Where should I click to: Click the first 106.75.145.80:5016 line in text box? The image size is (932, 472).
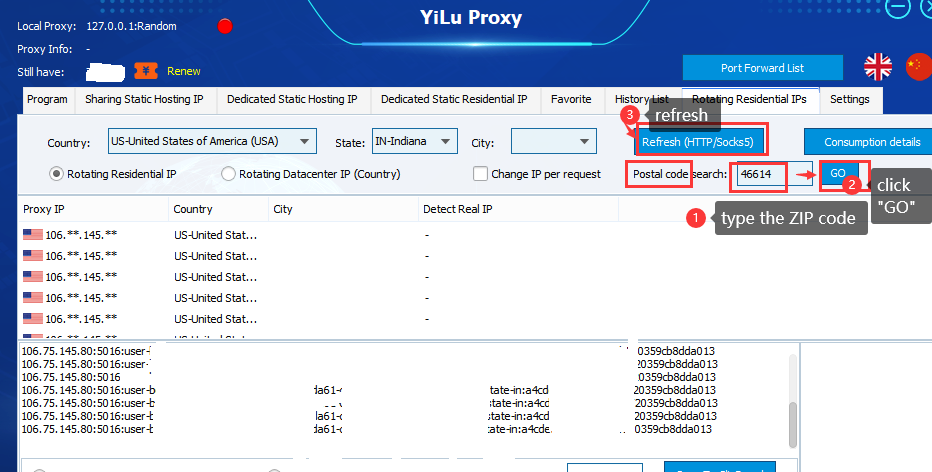pos(86,351)
